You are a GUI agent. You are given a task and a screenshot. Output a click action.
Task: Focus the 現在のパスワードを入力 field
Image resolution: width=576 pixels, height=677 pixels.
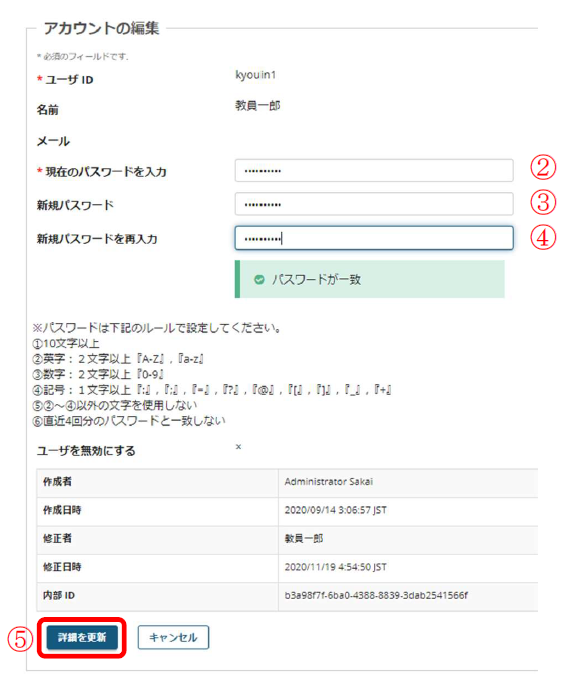point(374,171)
